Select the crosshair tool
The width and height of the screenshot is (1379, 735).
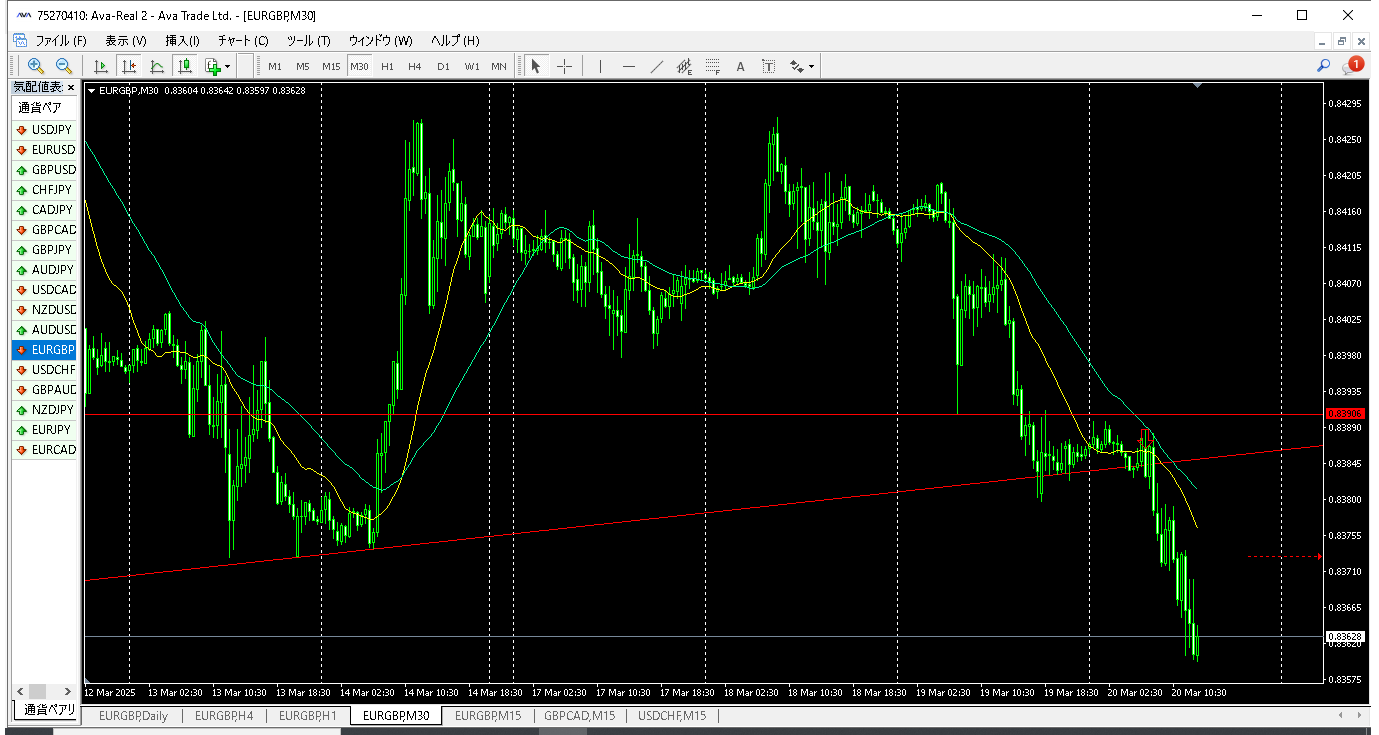(x=565, y=66)
